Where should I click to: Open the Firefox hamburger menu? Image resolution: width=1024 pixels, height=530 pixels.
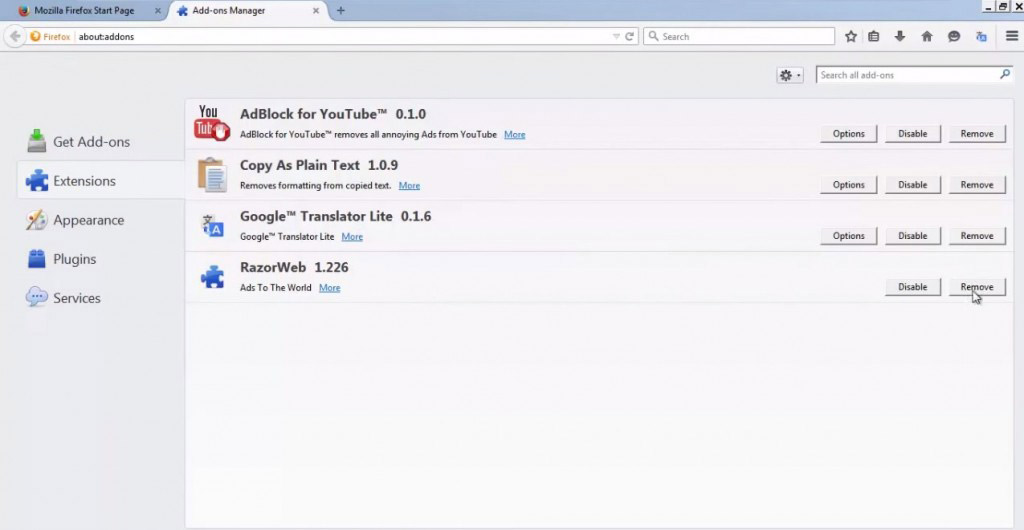tap(1011, 36)
